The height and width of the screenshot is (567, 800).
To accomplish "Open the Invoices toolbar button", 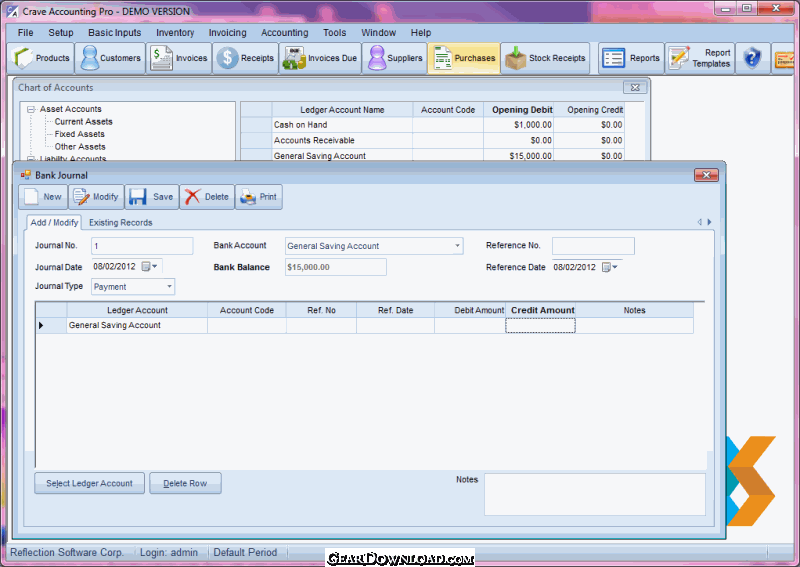I will click(179, 58).
